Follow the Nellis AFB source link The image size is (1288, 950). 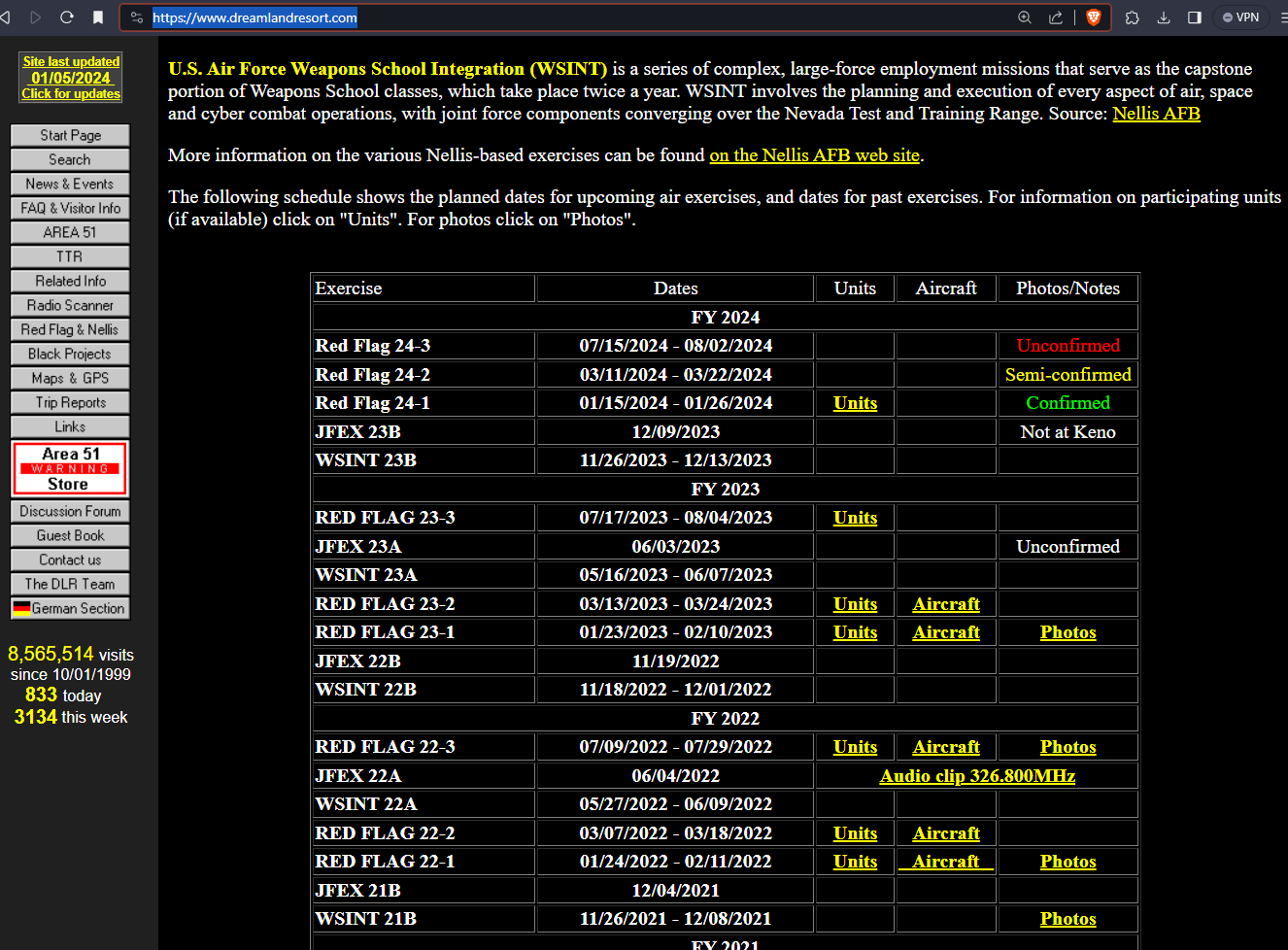click(x=1156, y=114)
